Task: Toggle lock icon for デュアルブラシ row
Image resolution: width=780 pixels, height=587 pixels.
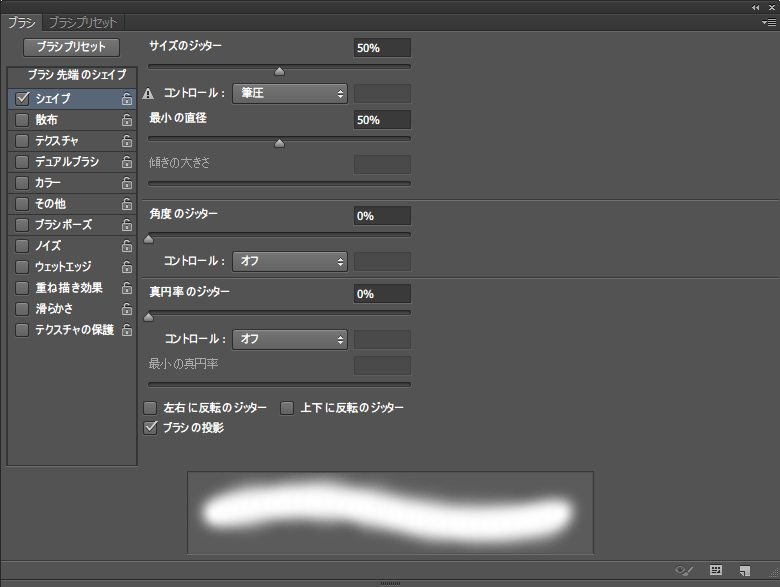Action: click(127, 162)
